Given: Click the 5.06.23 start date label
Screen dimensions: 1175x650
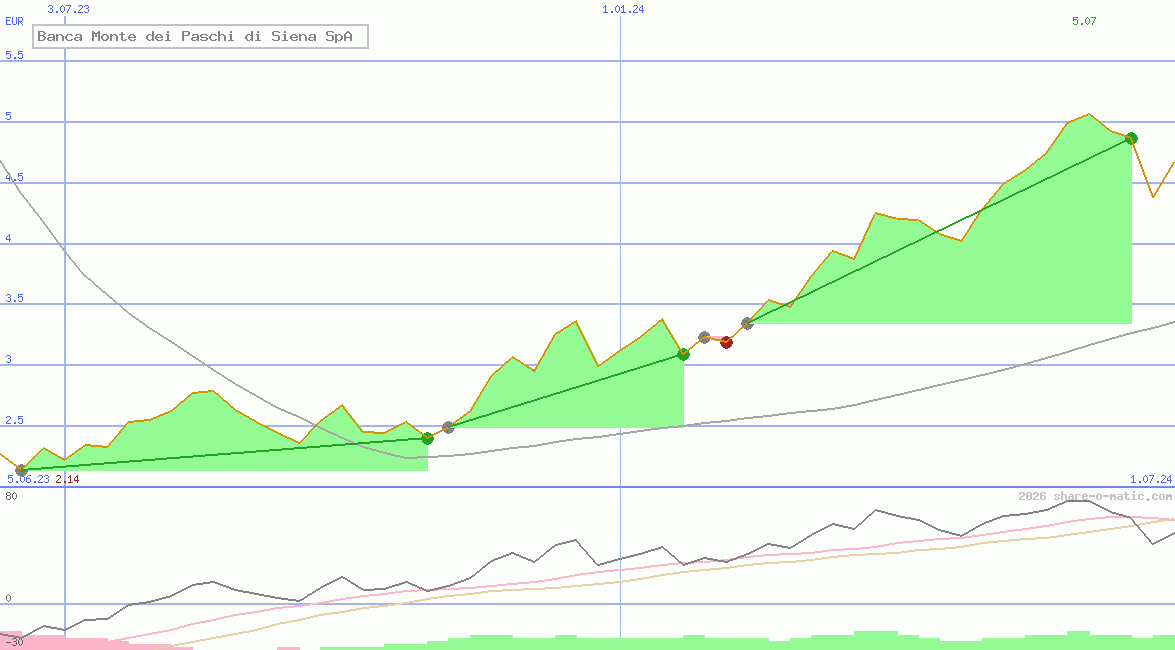Looking at the screenshot, I should pyautogui.click(x=28, y=479).
